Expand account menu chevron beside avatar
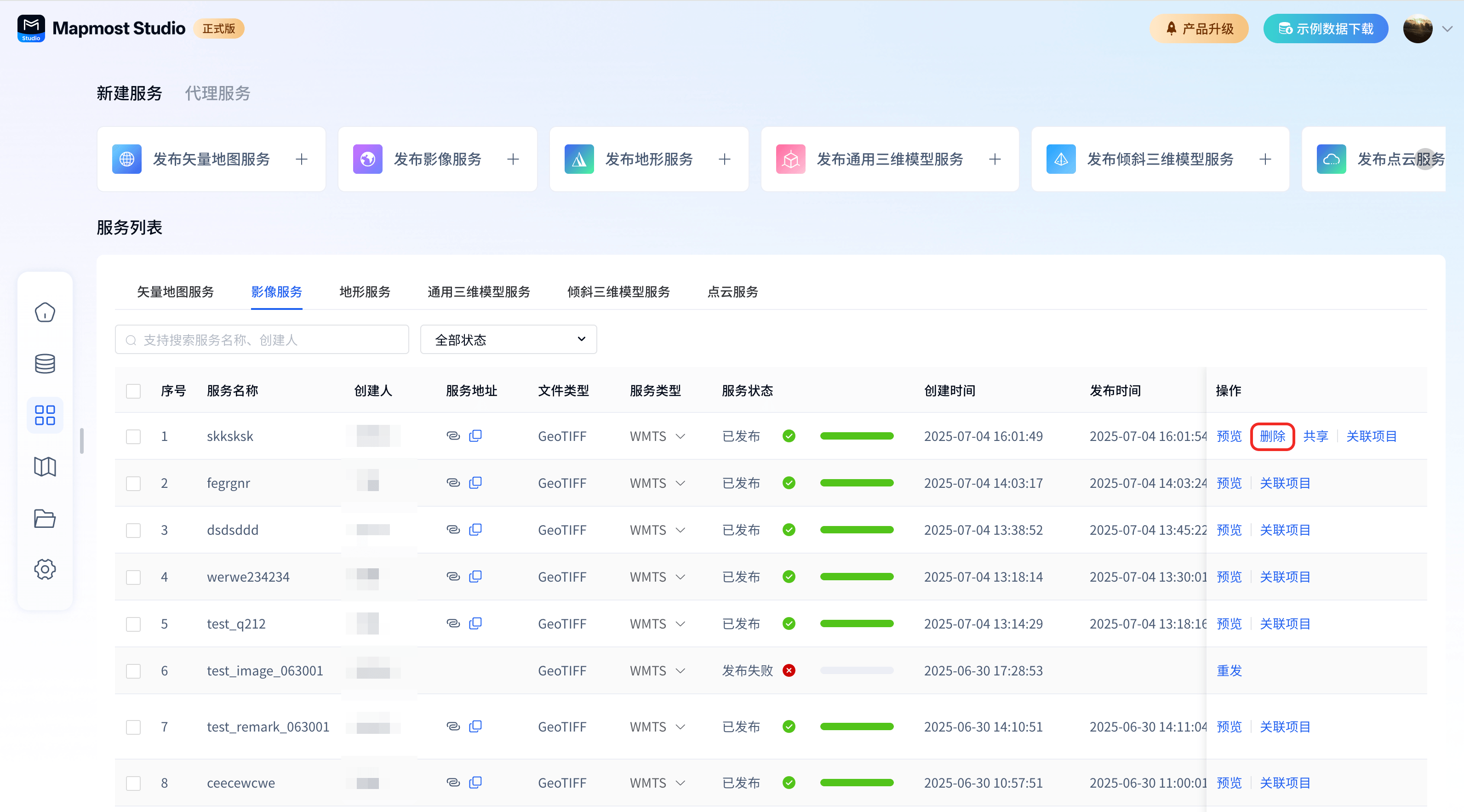This screenshot has height=812, width=1464. (1447, 29)
